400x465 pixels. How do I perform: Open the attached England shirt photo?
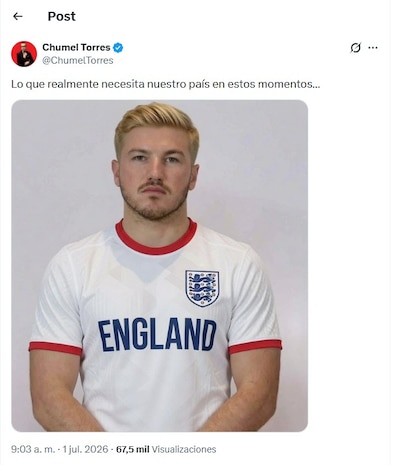pyautogui.click(x=159, y=266)
